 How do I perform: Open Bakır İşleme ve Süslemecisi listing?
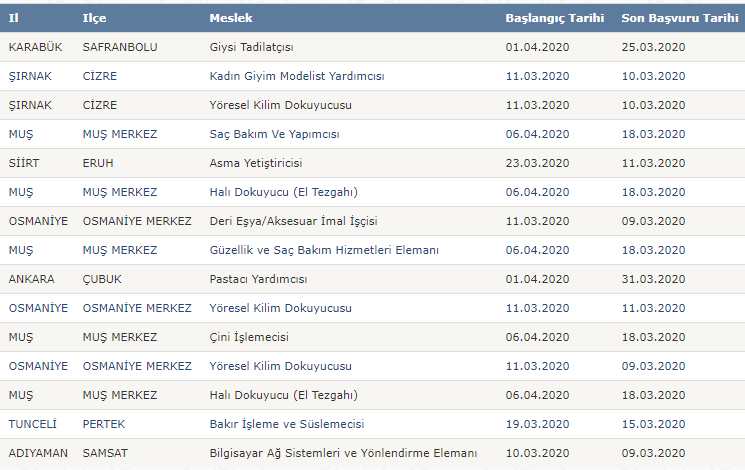[x=287, y=424]
